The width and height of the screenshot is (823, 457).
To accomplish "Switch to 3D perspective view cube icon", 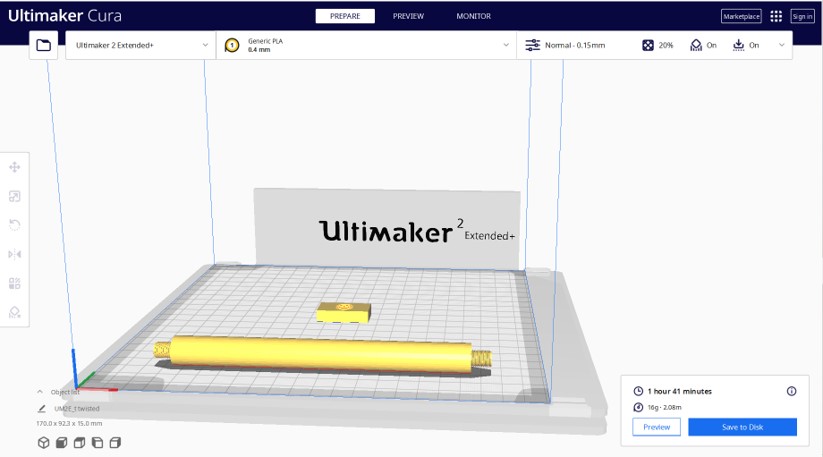I will click(x=43, y=442).
